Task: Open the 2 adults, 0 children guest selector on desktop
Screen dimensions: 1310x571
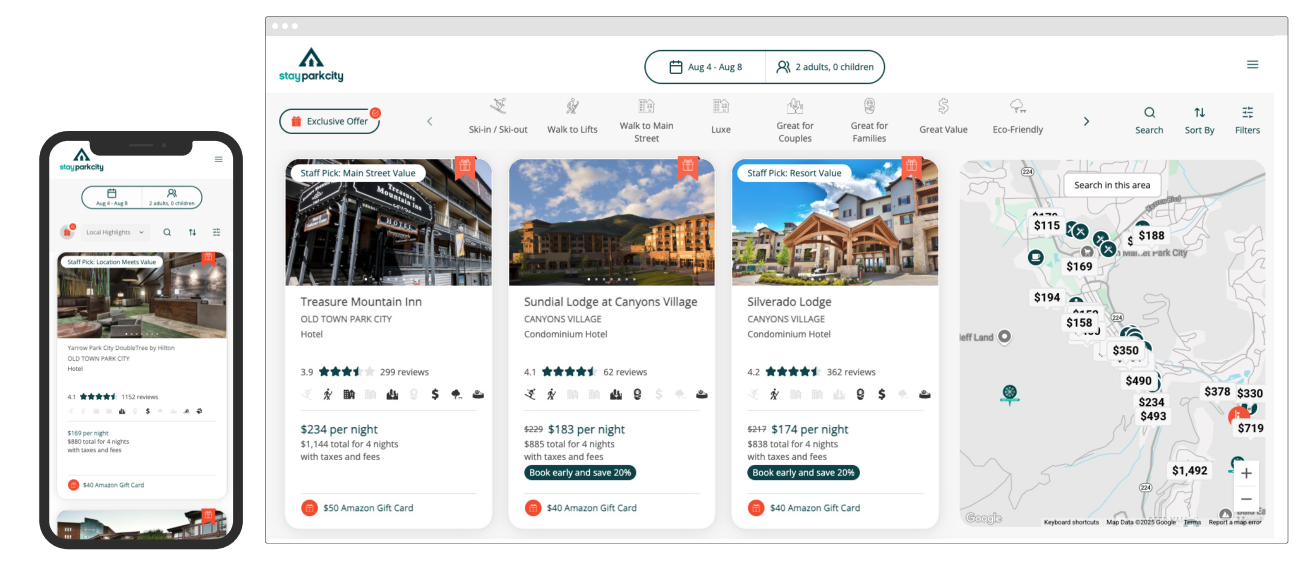Action: [825, 67]
